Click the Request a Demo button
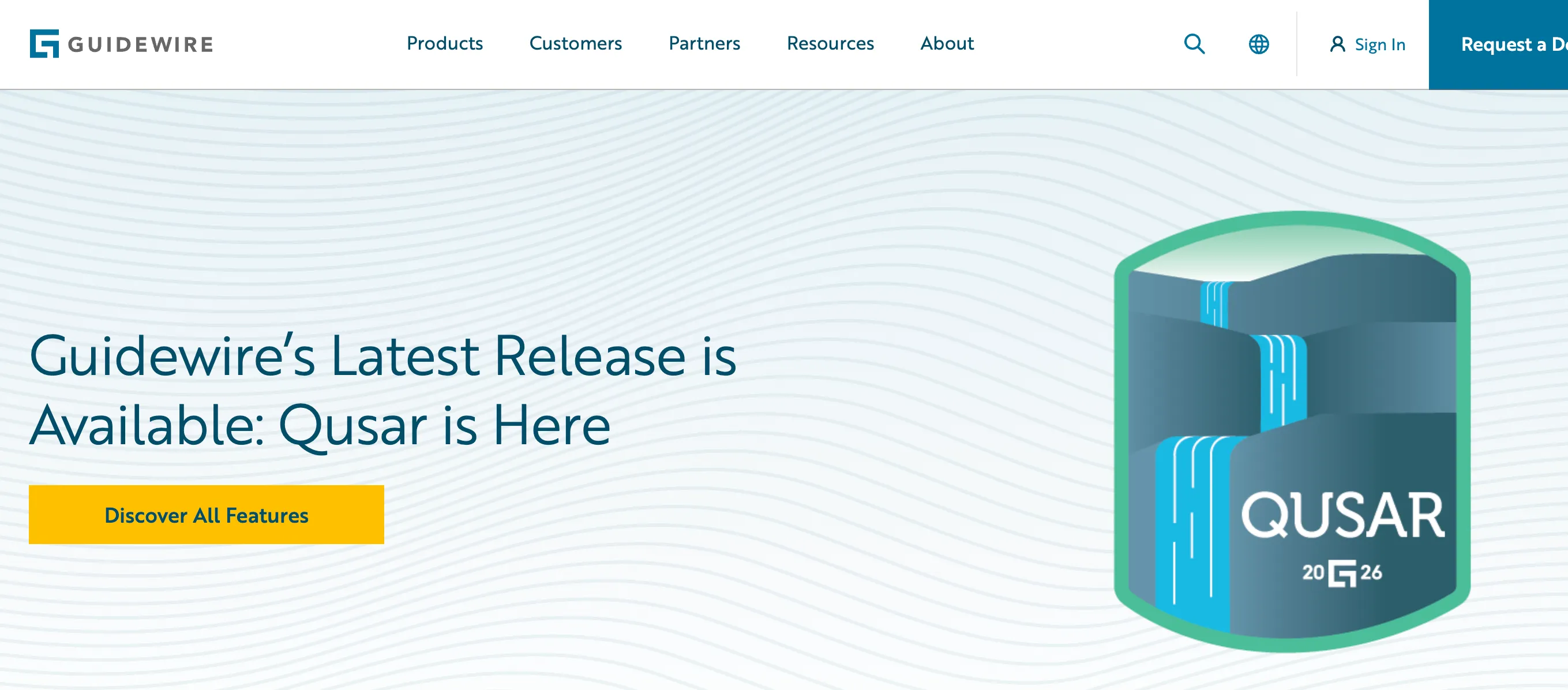 1499,44
